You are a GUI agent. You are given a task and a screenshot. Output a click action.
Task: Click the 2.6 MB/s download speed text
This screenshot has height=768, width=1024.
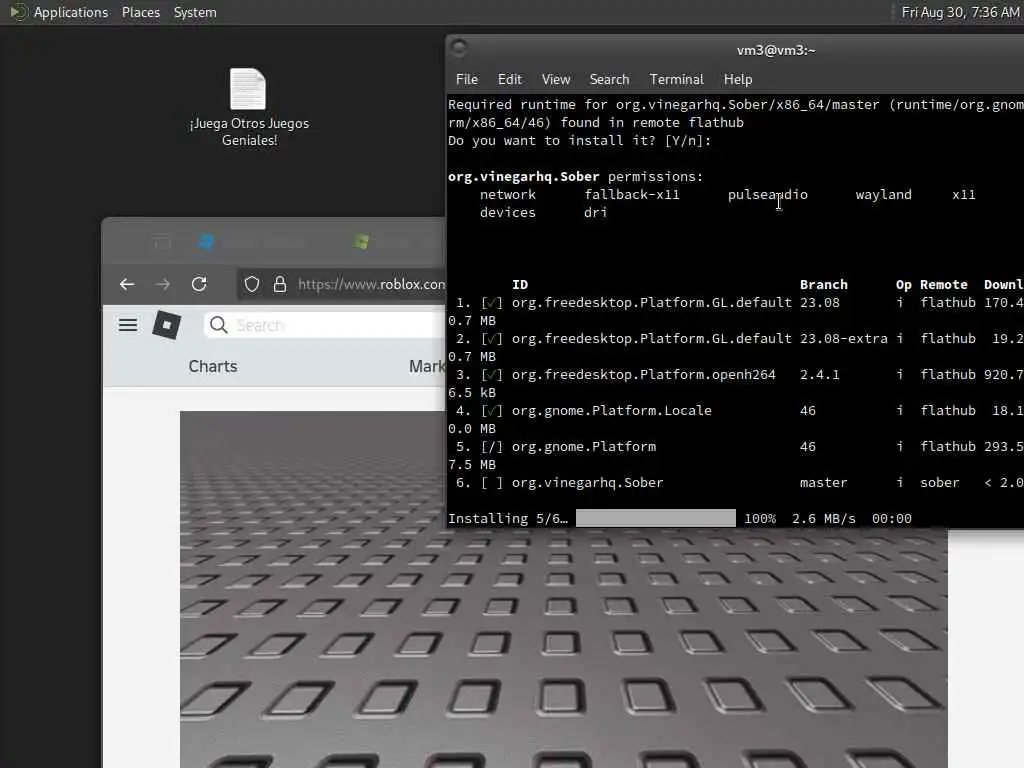(x=824, y=519)
